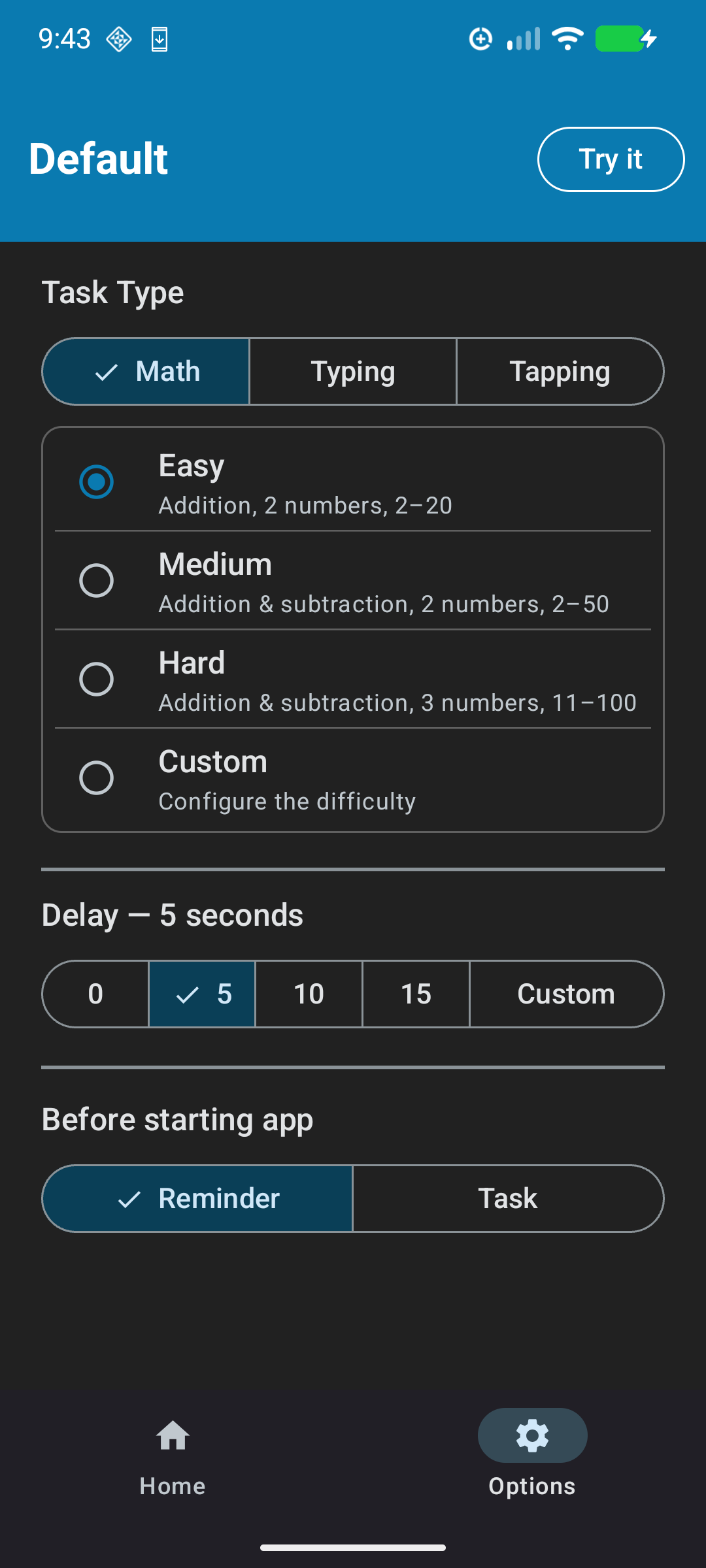Select the Medium difficulty option
Screen dimensions: 706x1568
pos(96,580)
